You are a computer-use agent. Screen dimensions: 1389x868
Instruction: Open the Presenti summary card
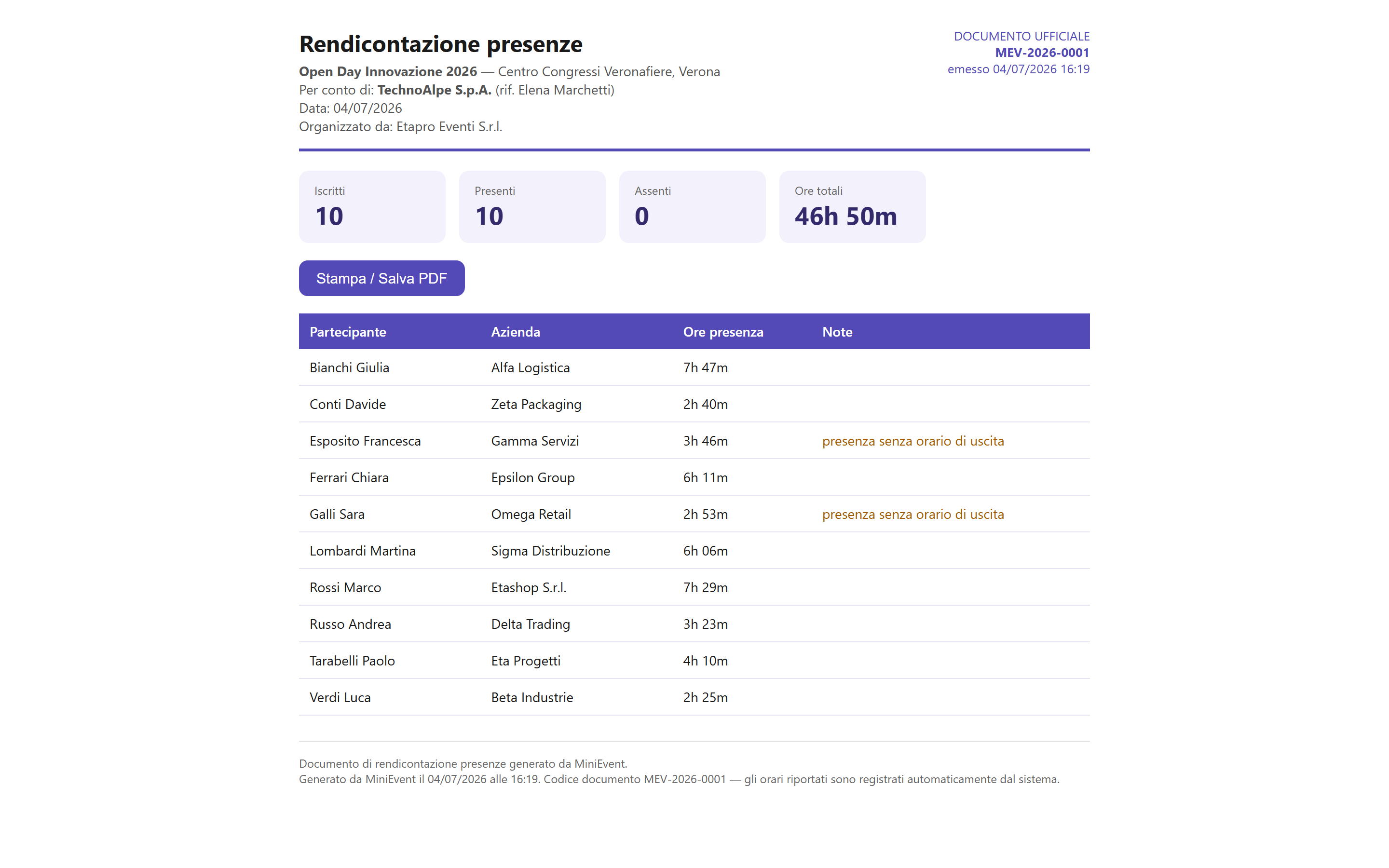532,207
